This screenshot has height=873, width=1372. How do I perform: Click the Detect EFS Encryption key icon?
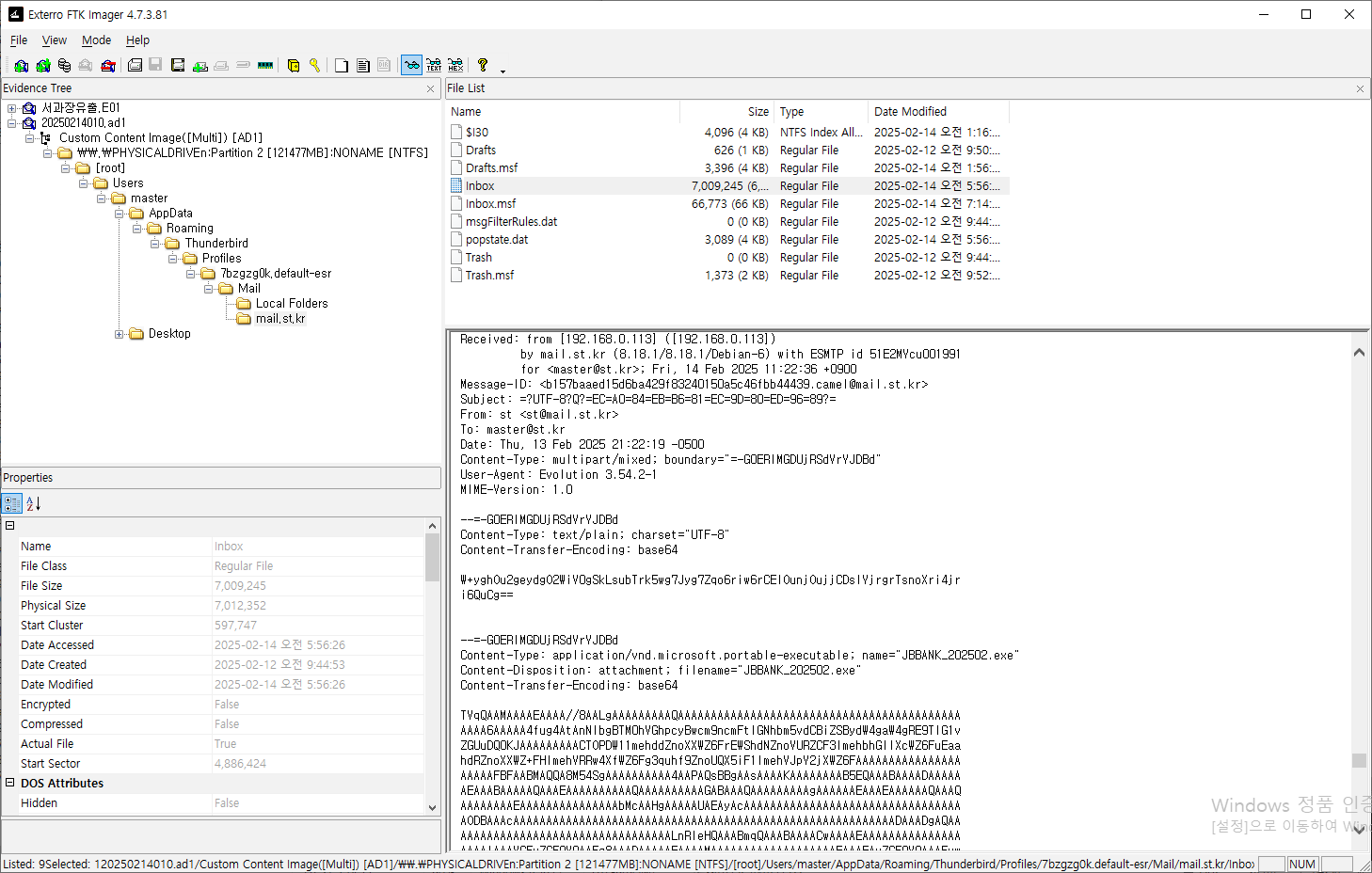315,65
